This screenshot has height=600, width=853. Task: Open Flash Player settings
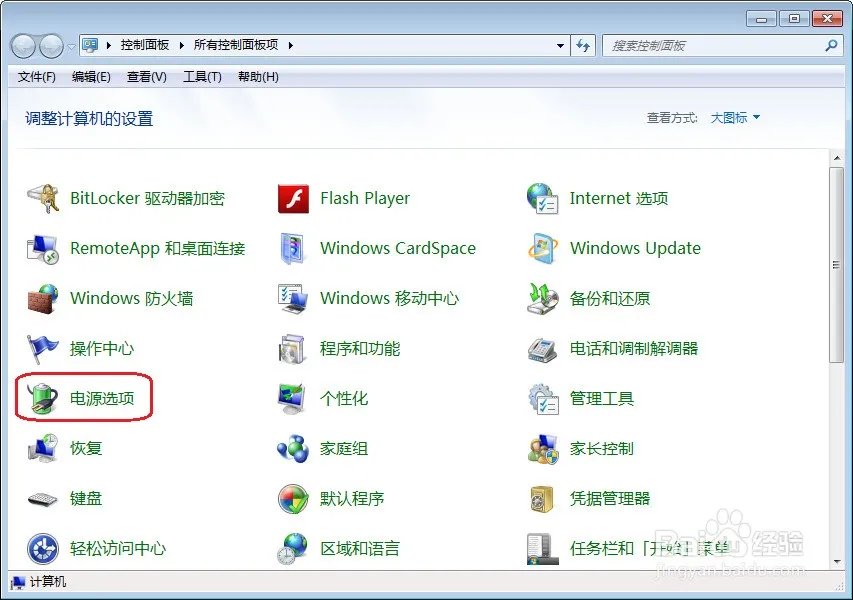[364, 198]
